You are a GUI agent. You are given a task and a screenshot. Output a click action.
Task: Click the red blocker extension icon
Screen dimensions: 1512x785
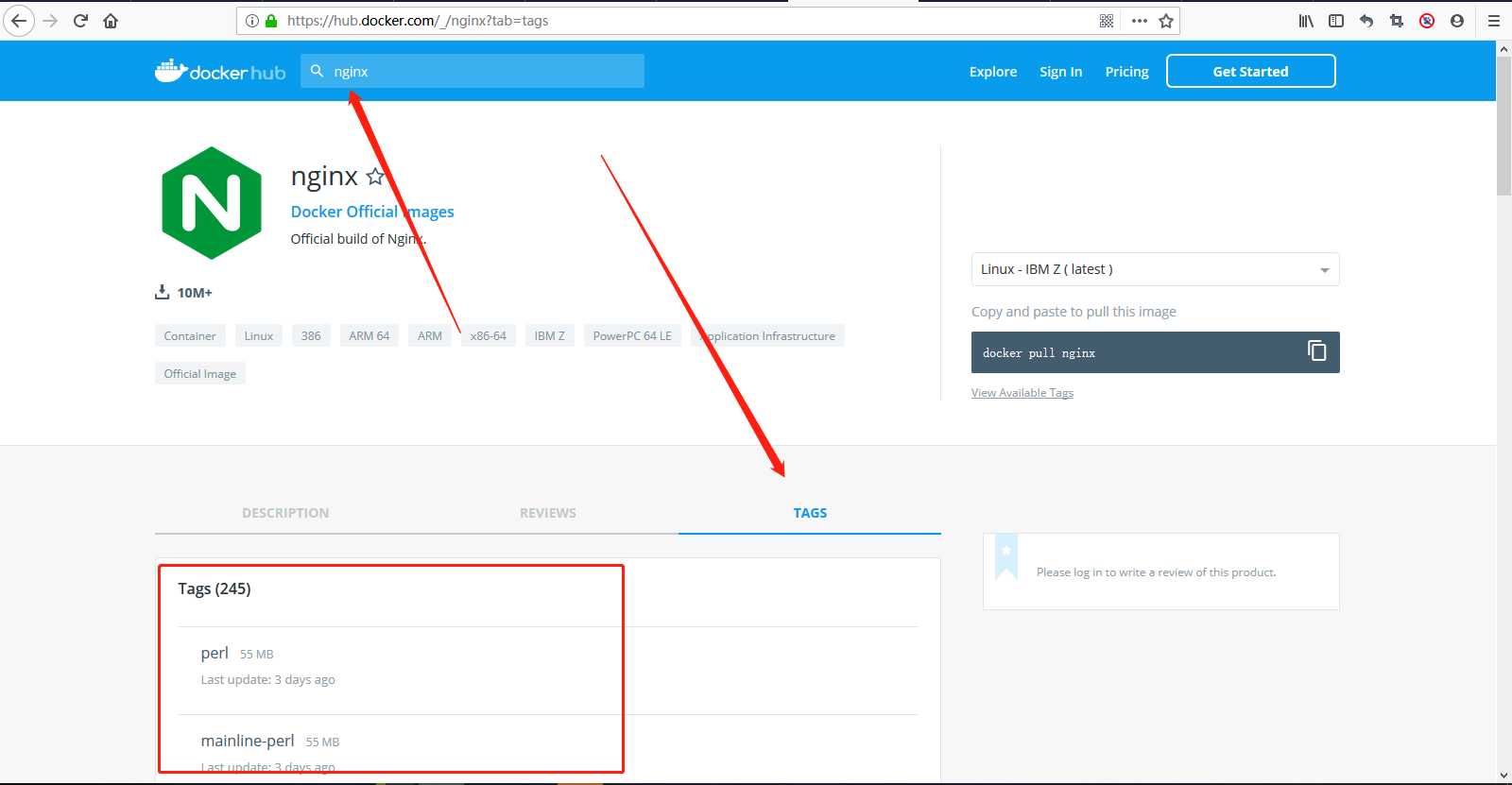1427,21
